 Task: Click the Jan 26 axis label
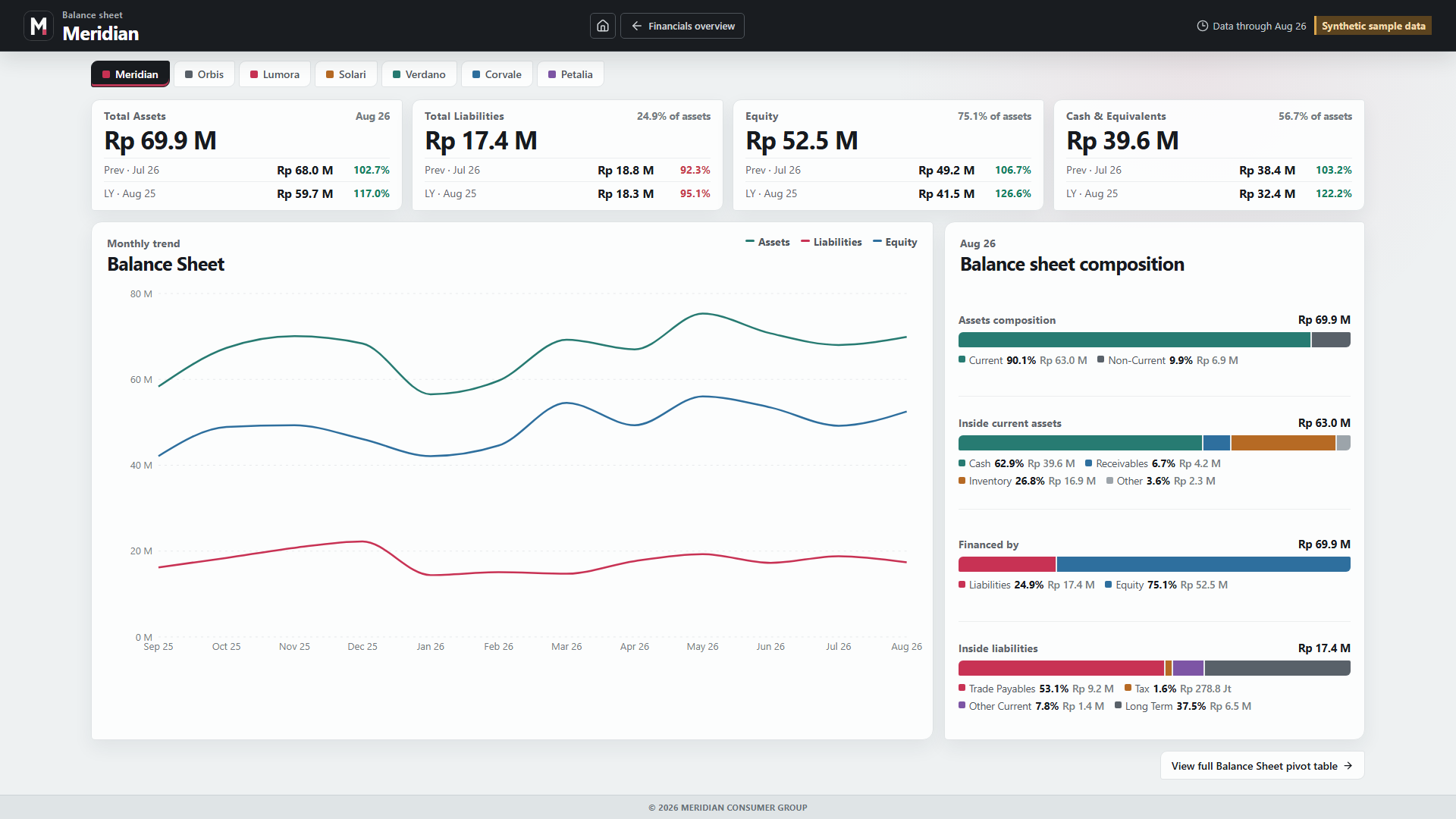pyautogui.click(x=430, y=646)
